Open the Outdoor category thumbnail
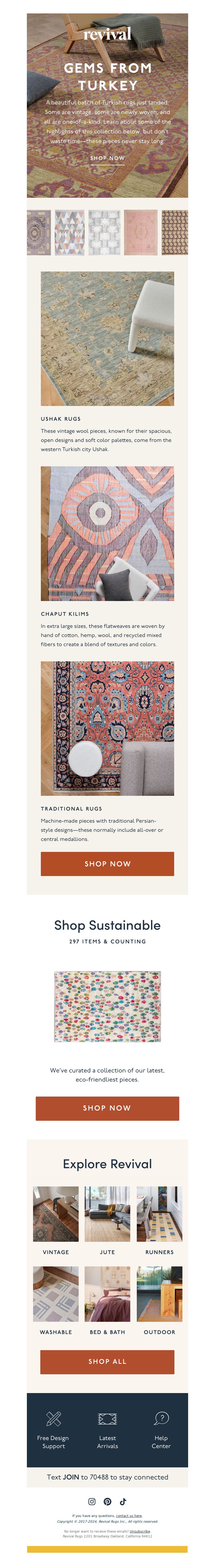 click(x=160, y=1294)
